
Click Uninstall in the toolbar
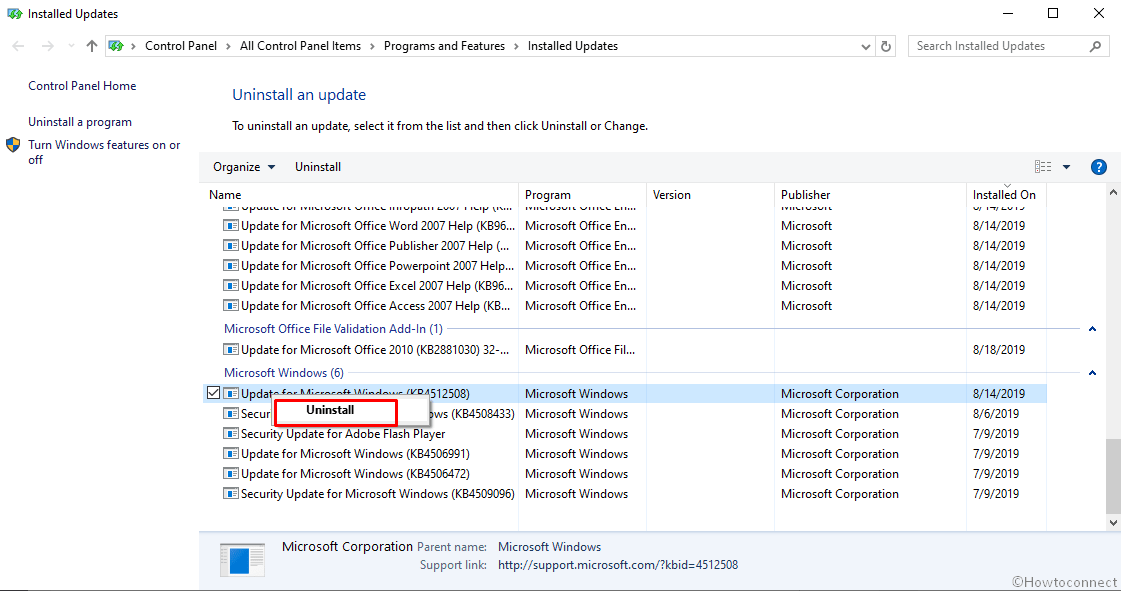pos(317,167)
